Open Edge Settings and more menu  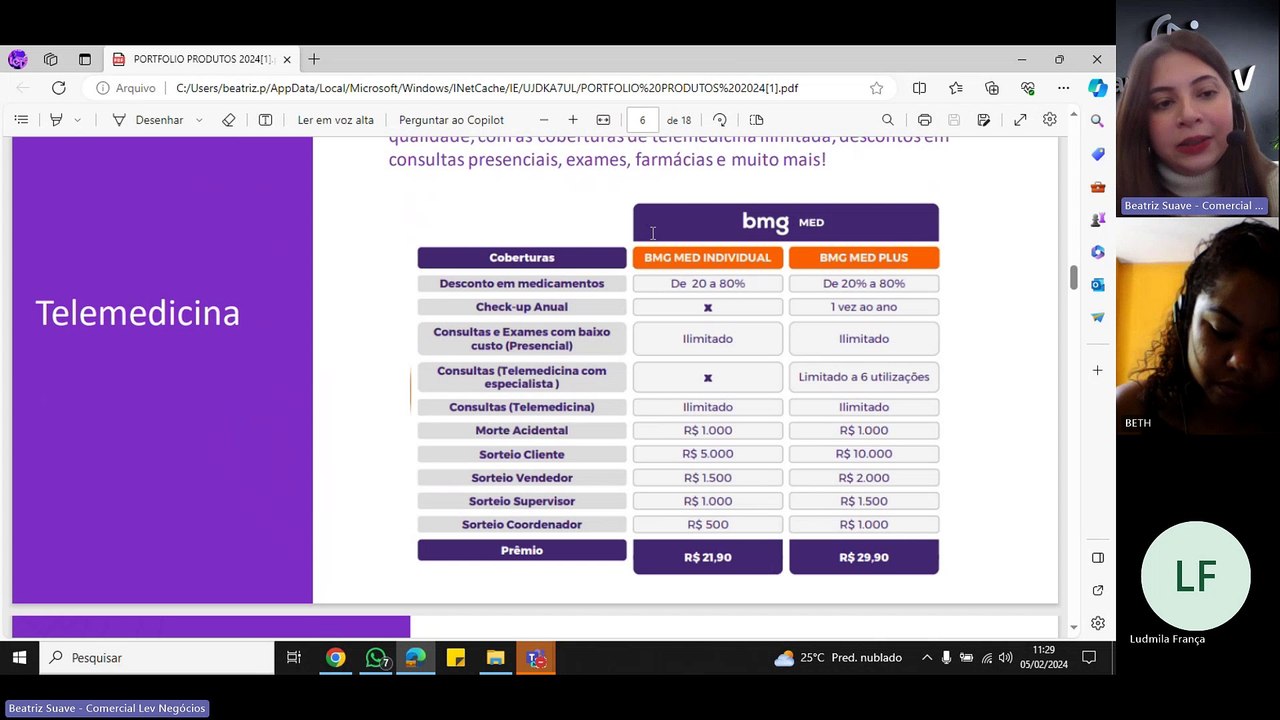point(1064,88)
